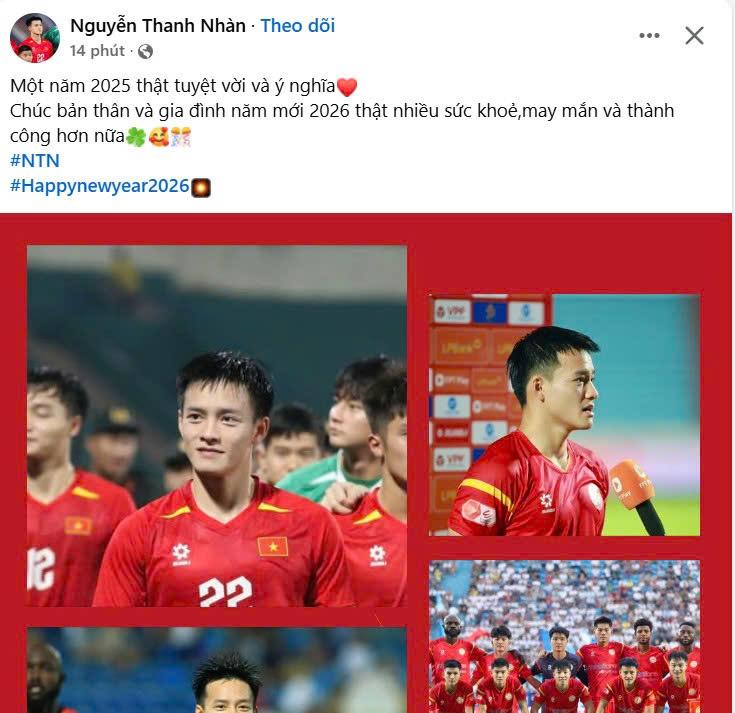Open Nguyễn Thanh Nhàn's profile picture
This screenshot has height=713, width=735.
[35, 38]
